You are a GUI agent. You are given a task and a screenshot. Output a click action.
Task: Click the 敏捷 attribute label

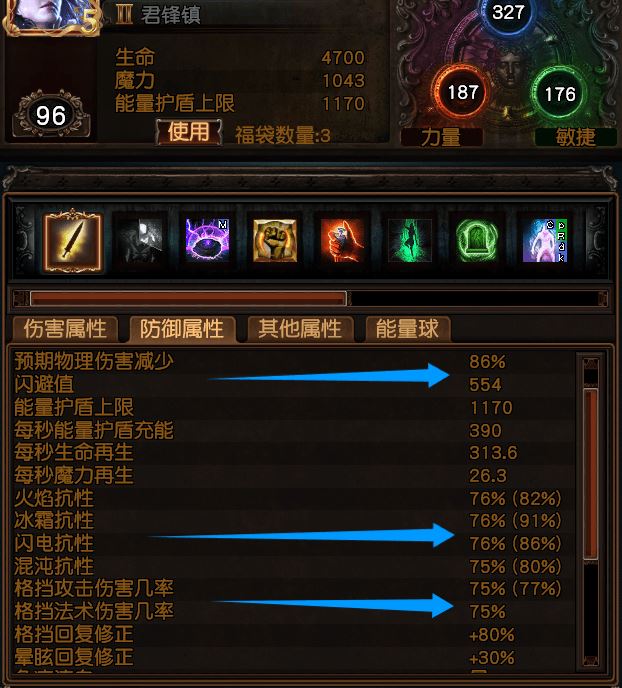pyautogui.click(x=576, y=137)
